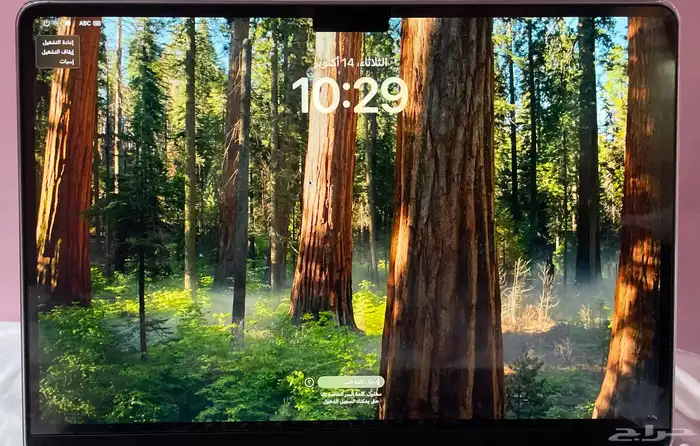
Task: Click the green ferns left of the password field
Action: point(200,370)
